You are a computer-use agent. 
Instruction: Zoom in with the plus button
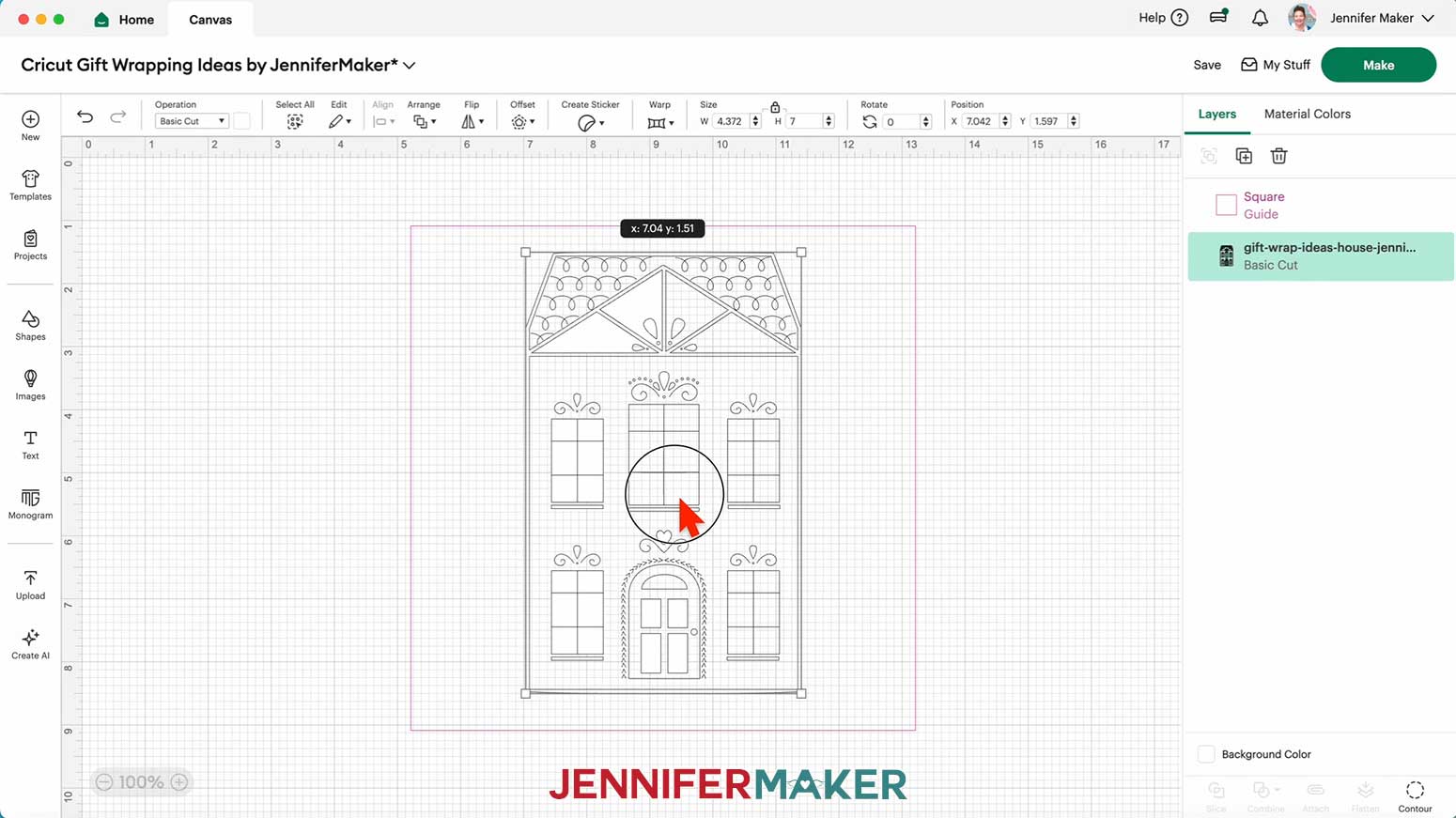pos(179,782)
